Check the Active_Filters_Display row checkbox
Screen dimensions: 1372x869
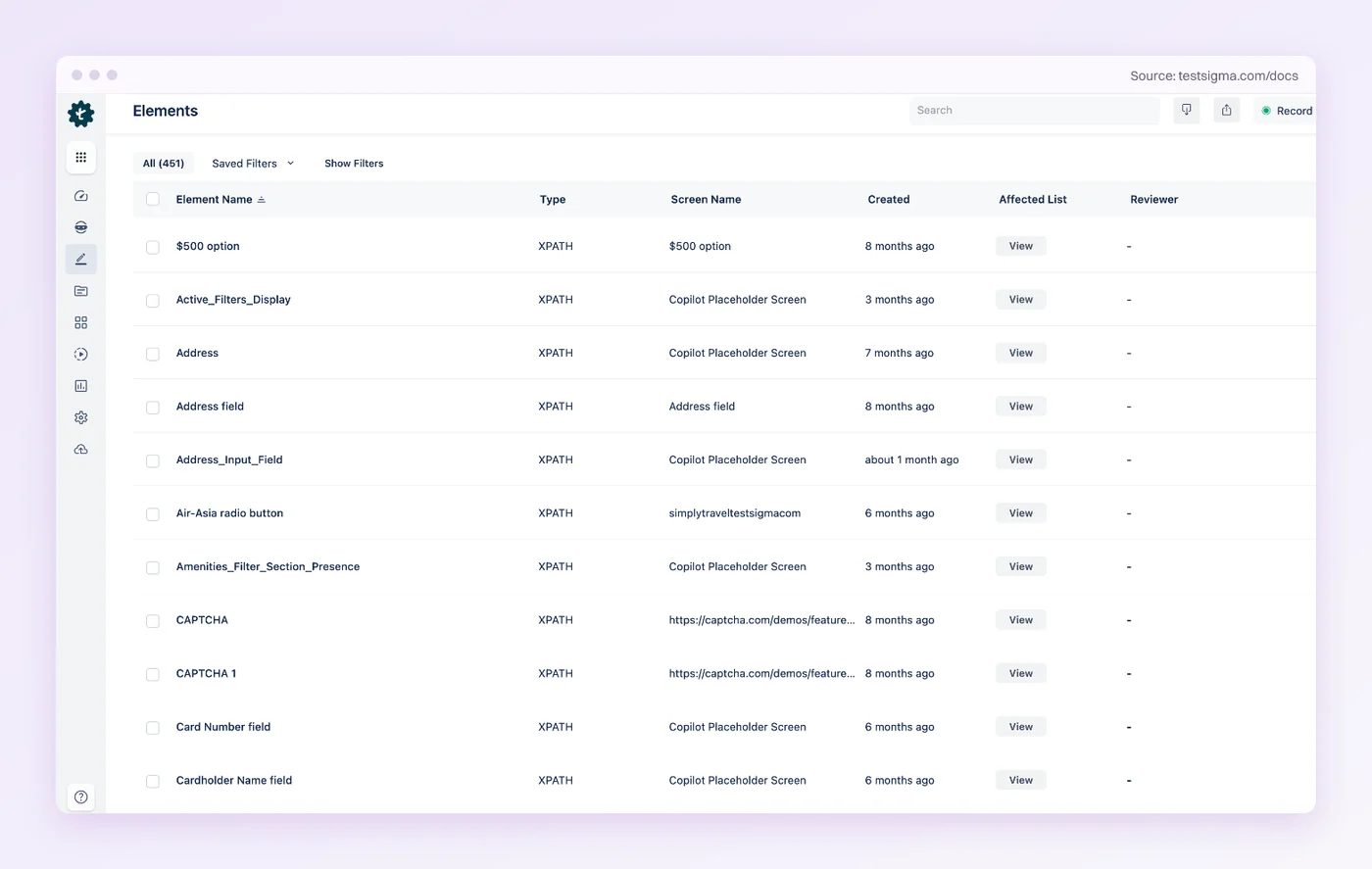click(x=153, y=301)
